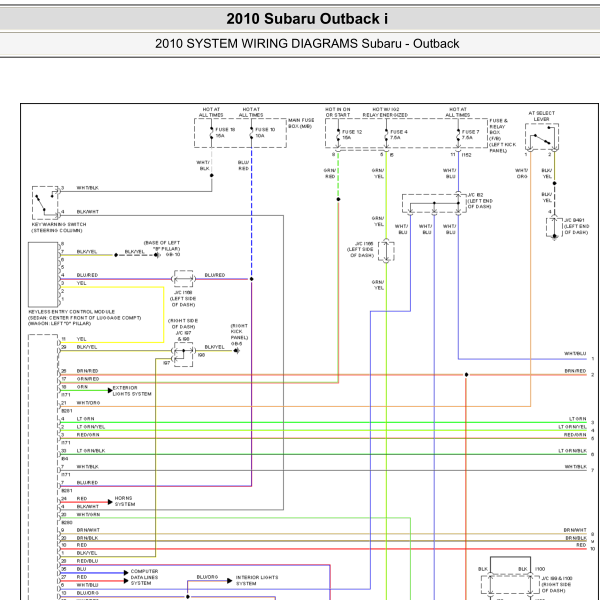
Task: Click "(BASE OF LEFT B PILLAR)" label
Action: 162,246
